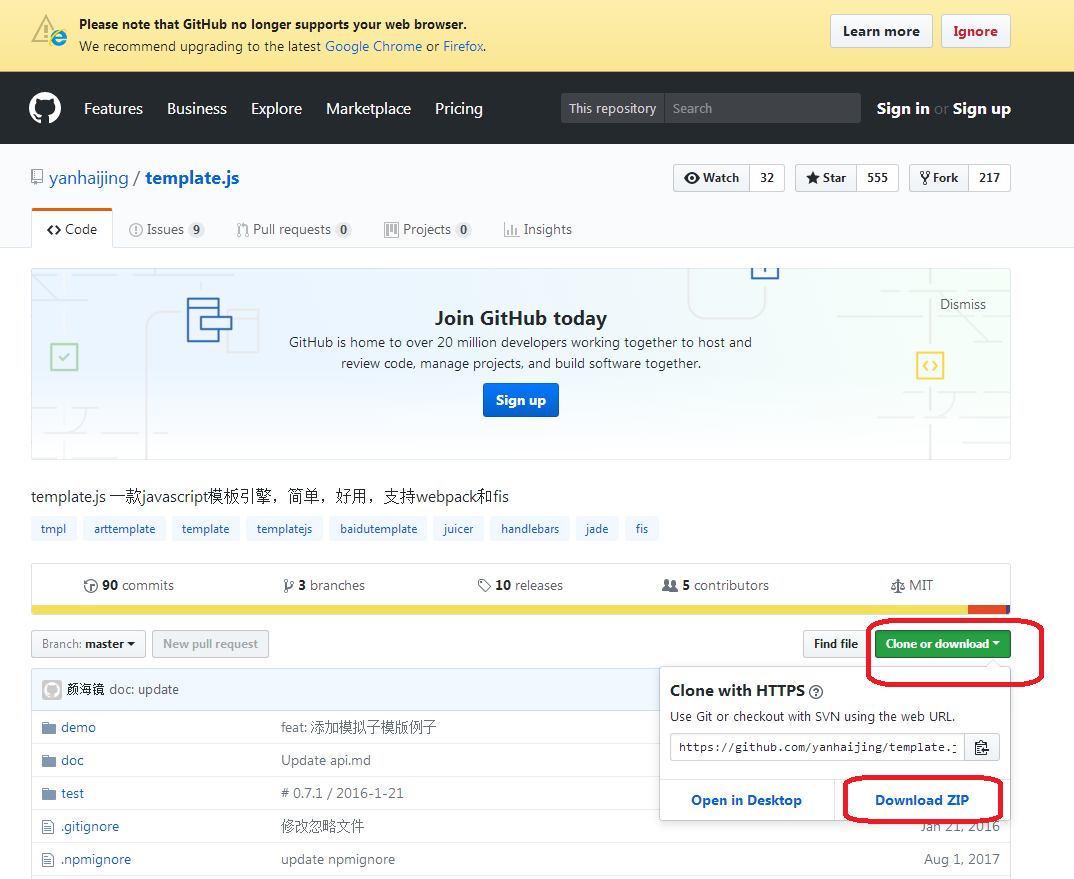This screenshot has width=1074, height=879.
Task: Open the jade topic tag
Action: click(x=597, y=529)
